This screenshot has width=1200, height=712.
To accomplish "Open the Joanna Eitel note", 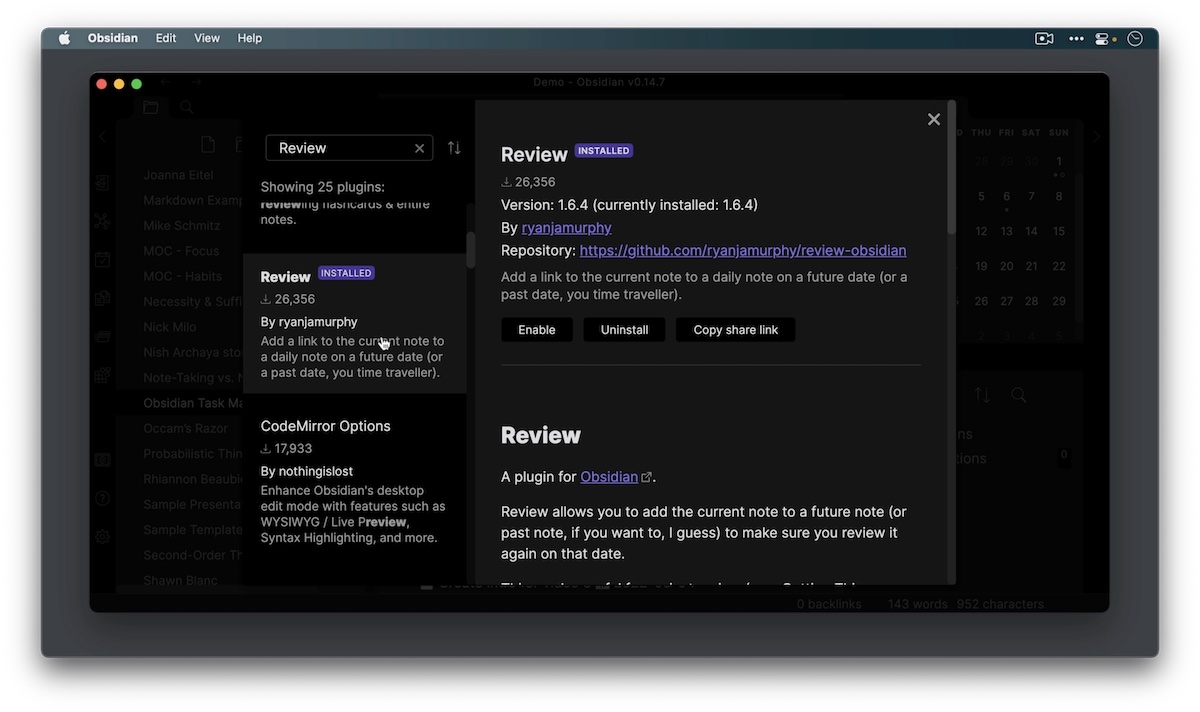I will (x=180, y=175).
